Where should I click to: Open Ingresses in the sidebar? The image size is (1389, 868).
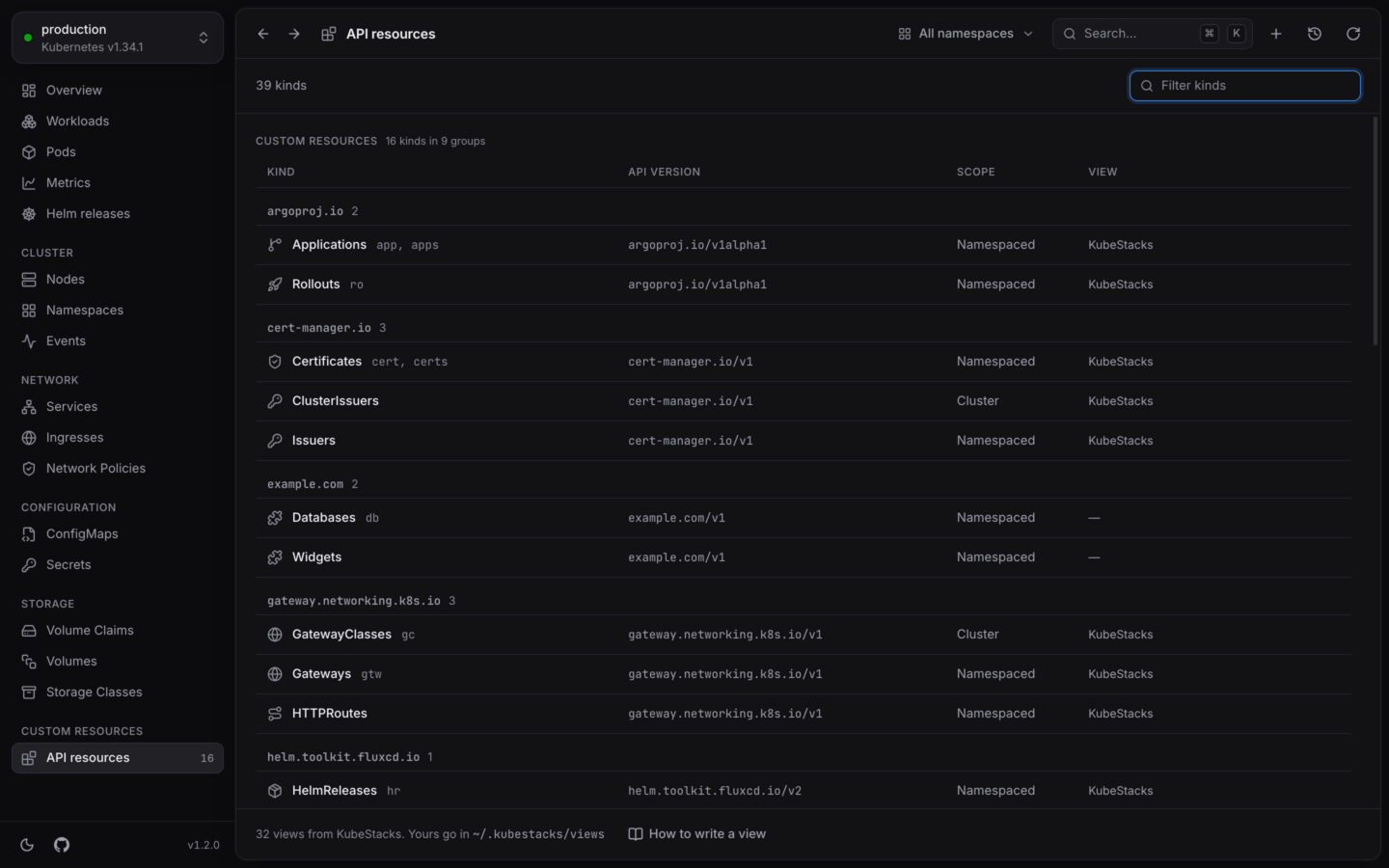[118, 438]
